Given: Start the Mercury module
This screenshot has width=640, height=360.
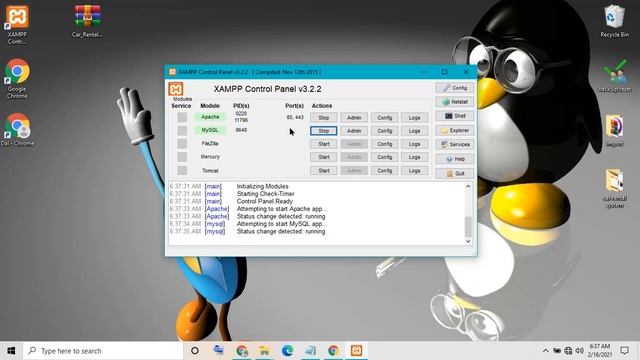Looking at the screenshot, I should pyautogui.click(x=324, y=157).
